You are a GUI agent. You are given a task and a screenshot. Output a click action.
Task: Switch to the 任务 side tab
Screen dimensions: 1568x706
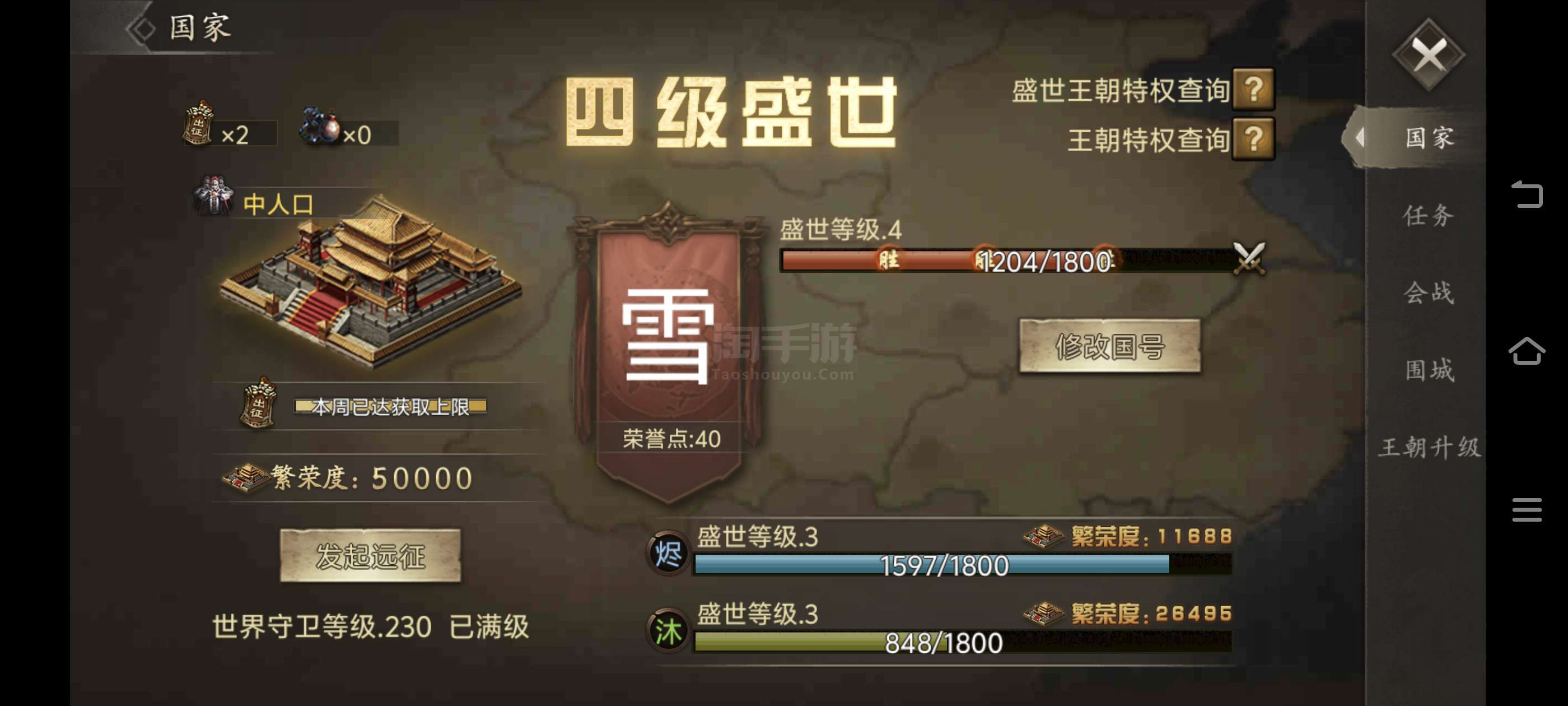[1428, 216]
